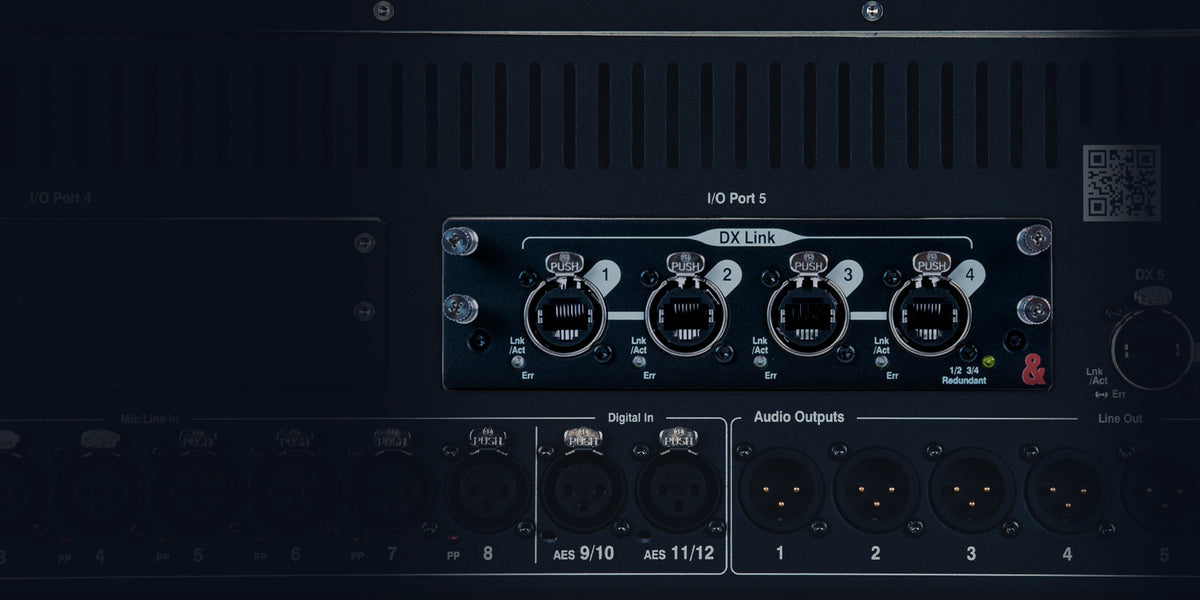Click the PUSH tab above AES 9/10

(583, 437)
